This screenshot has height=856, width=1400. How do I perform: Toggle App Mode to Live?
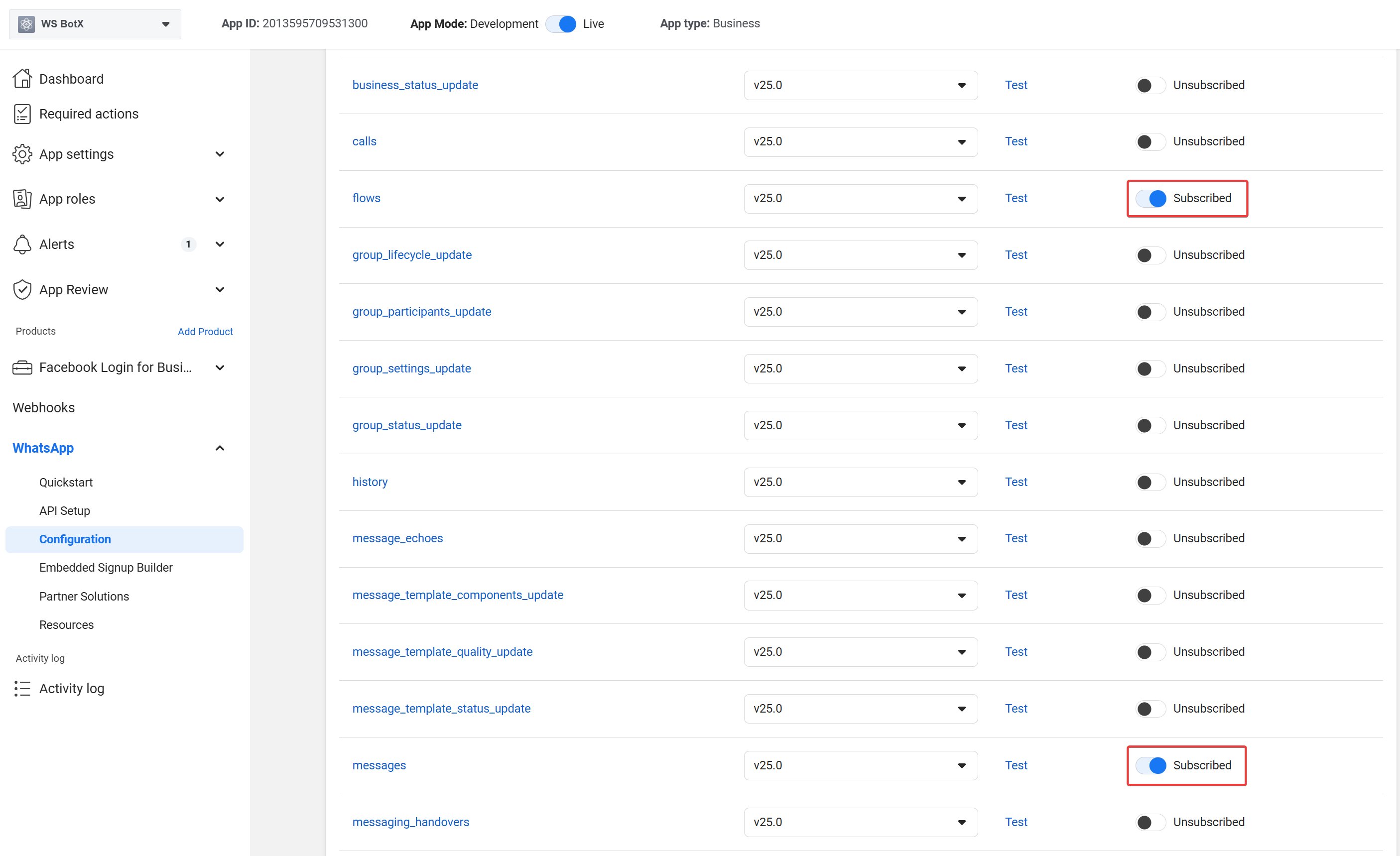pyautogui.click(x=561, y=24)
